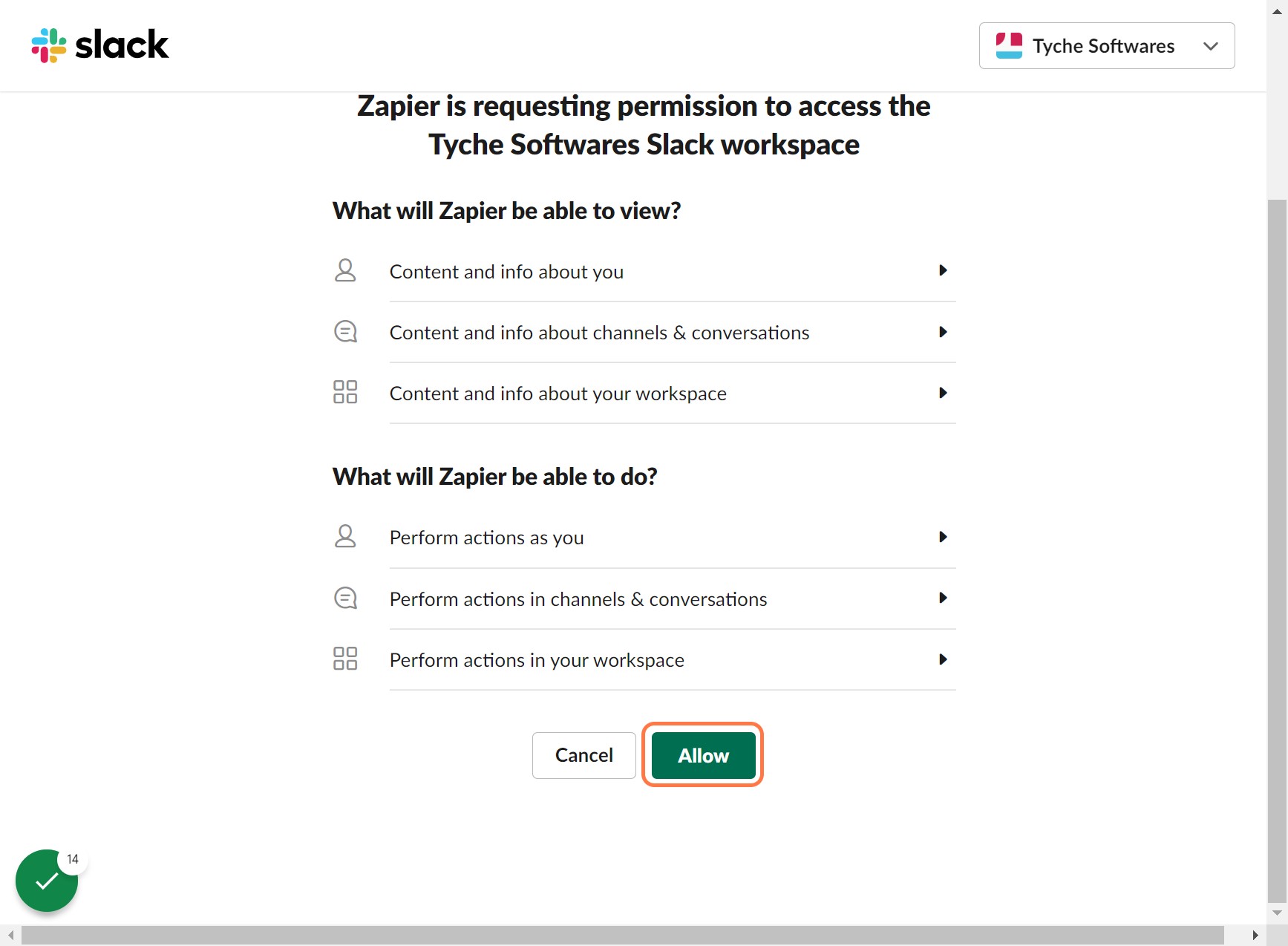Click the grid icon beside Perform actions in your workspace
Viewport: 1288px width, 946px height.
[x=345, y=659]
